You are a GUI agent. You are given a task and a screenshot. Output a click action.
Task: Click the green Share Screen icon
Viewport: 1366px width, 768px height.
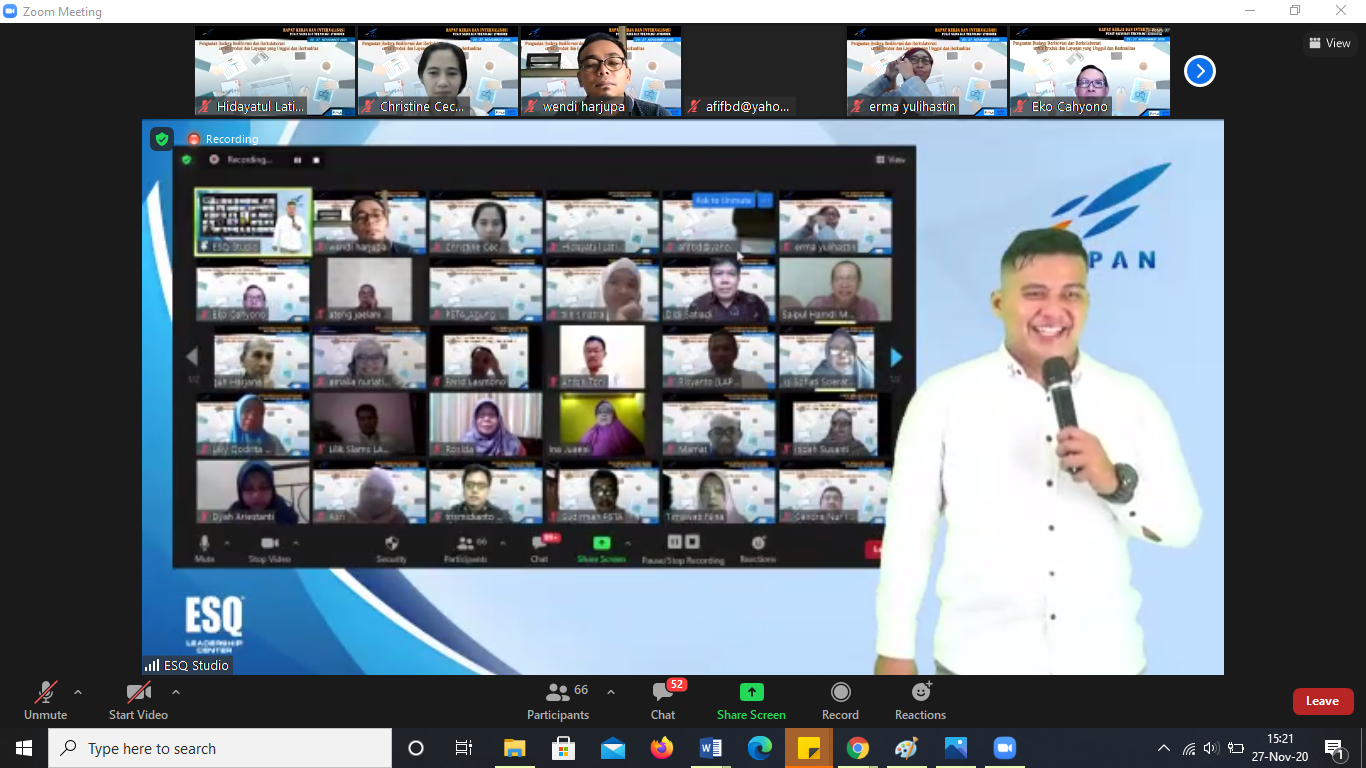pos(751,693)
